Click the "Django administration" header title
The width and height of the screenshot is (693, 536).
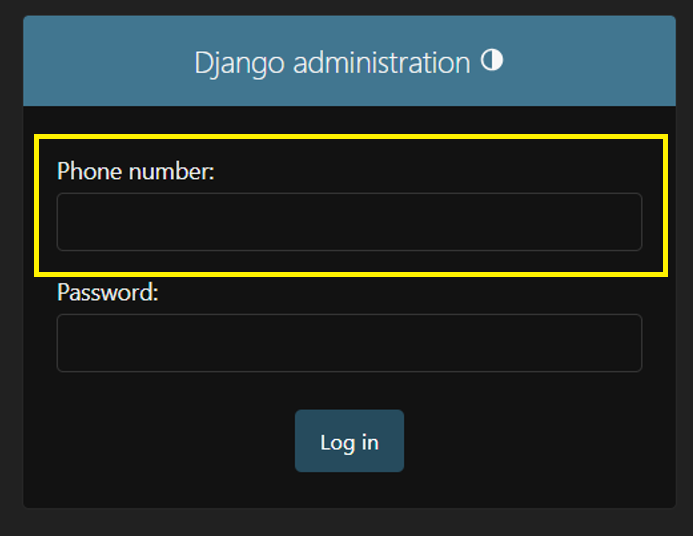[x=332, y=62]
